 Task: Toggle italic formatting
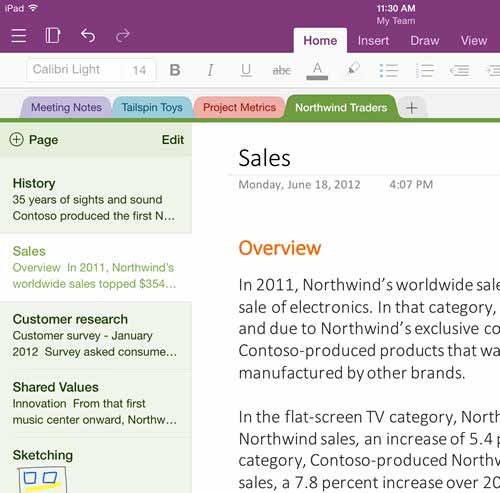[210, 70]
